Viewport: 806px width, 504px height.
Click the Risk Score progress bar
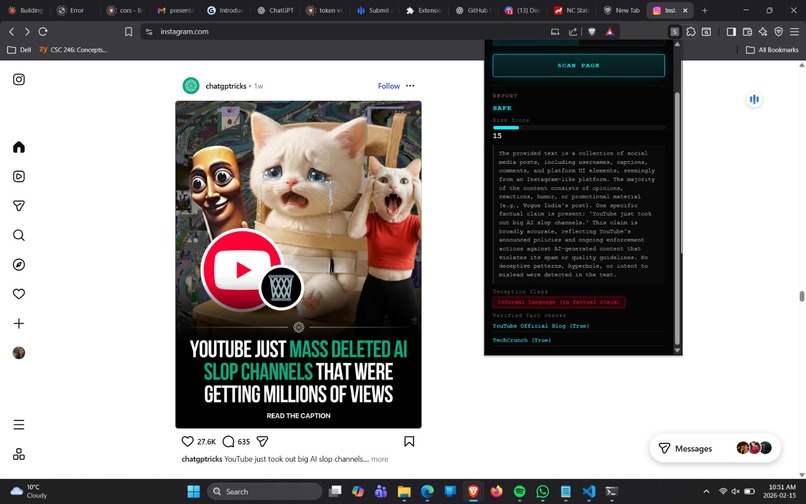tap(578, 128)
